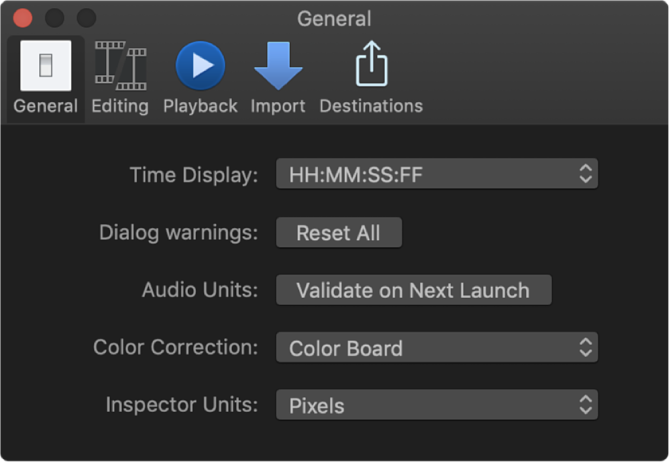This screenshot has width=670, height=463.
Task: Open the Playback preferences tab label
Action: (200, 106)
